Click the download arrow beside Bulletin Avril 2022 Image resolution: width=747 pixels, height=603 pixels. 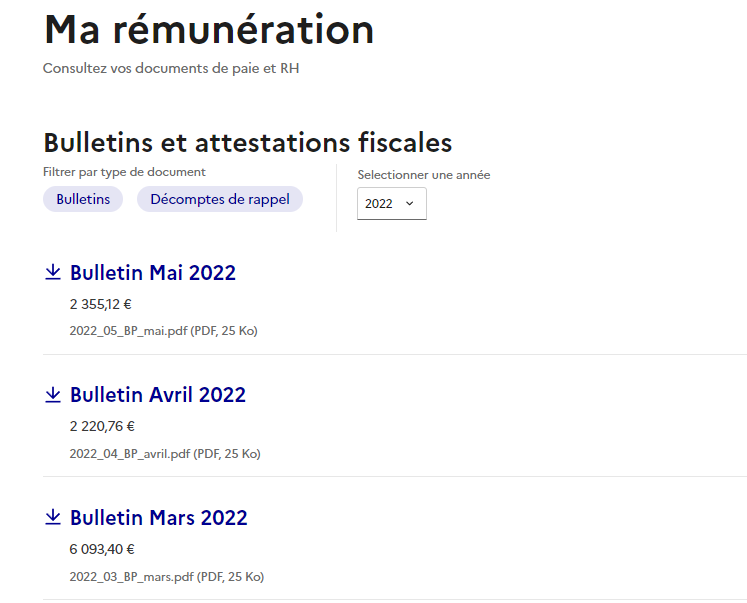pyautogui.click(x=53, y=395)
